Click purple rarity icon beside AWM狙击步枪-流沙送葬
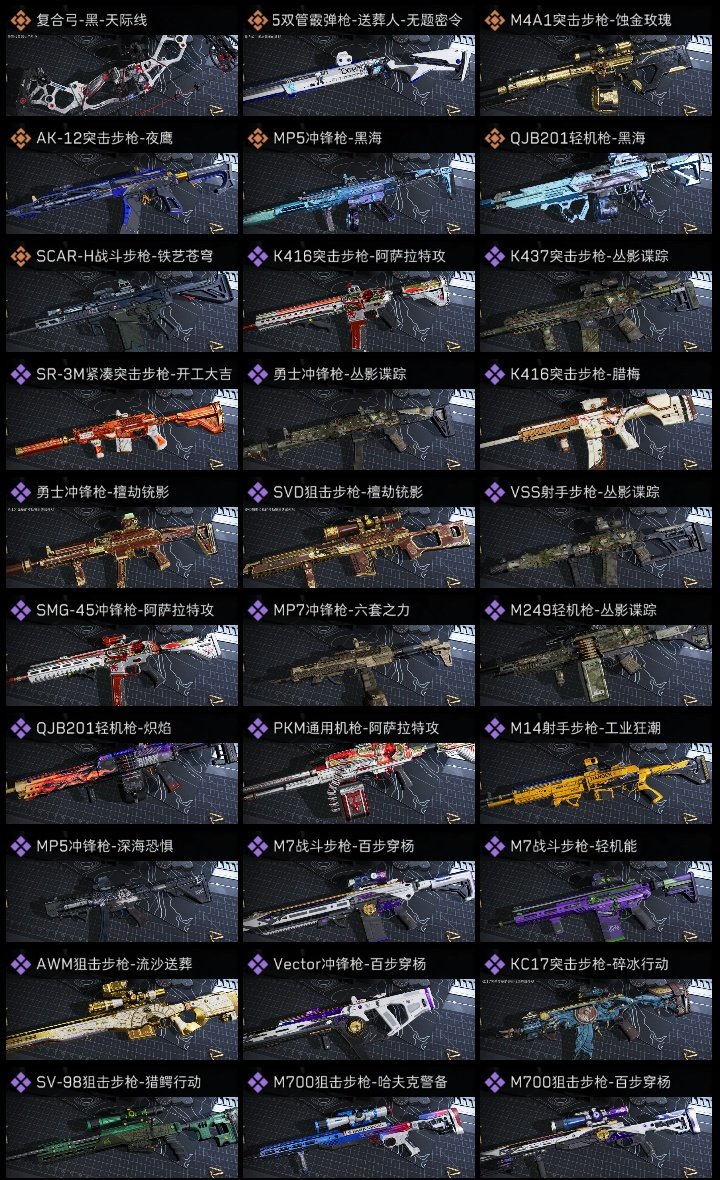Image resolution: width=720 pixels, height=1180 pixels. point(20,964)
